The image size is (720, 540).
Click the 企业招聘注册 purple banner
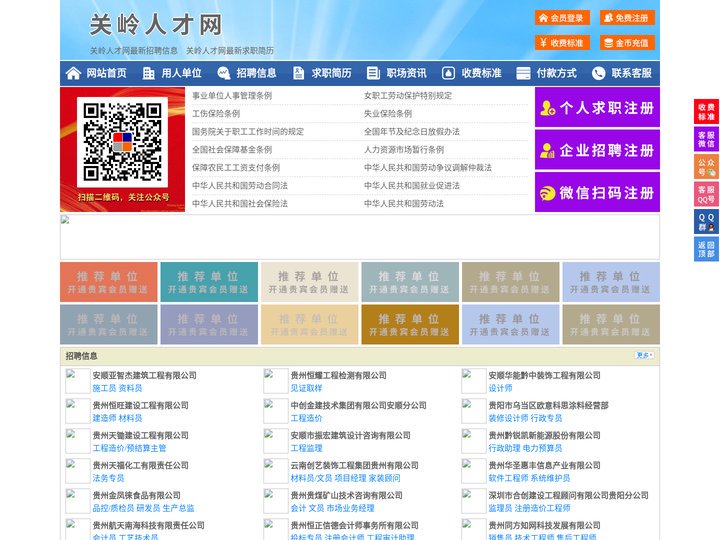[597, 150]
